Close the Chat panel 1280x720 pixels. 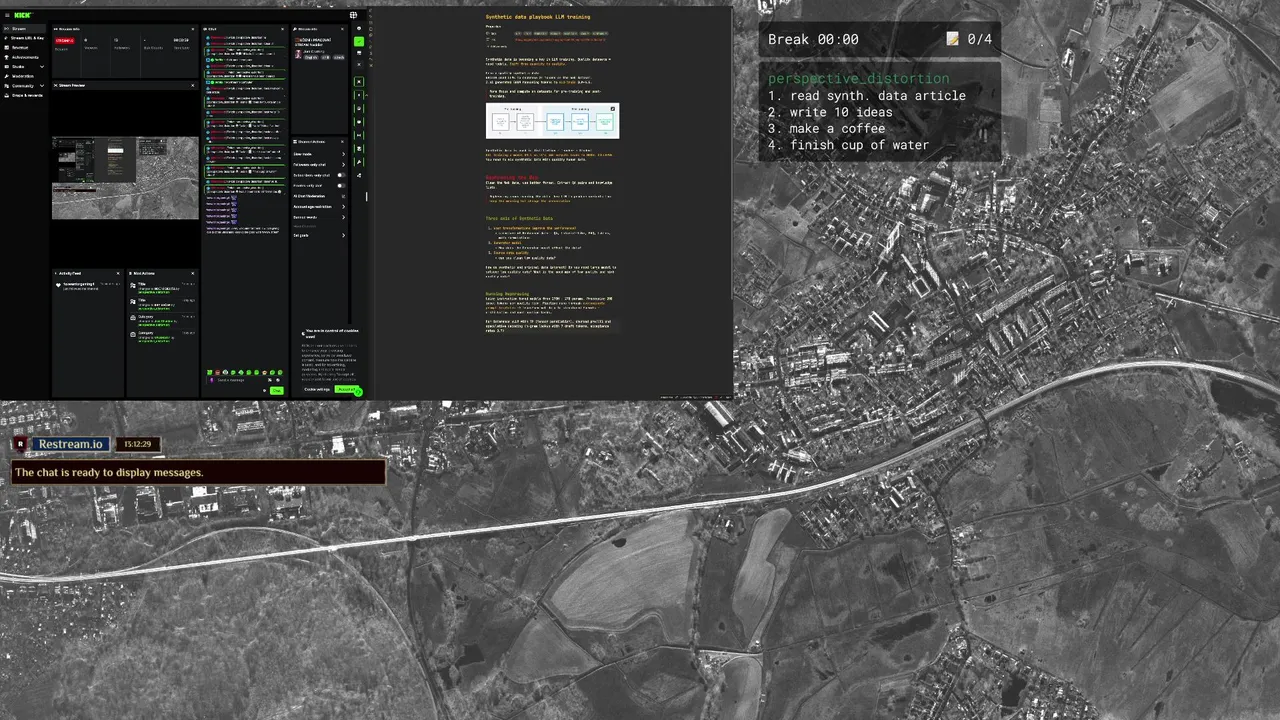point(282,29)
